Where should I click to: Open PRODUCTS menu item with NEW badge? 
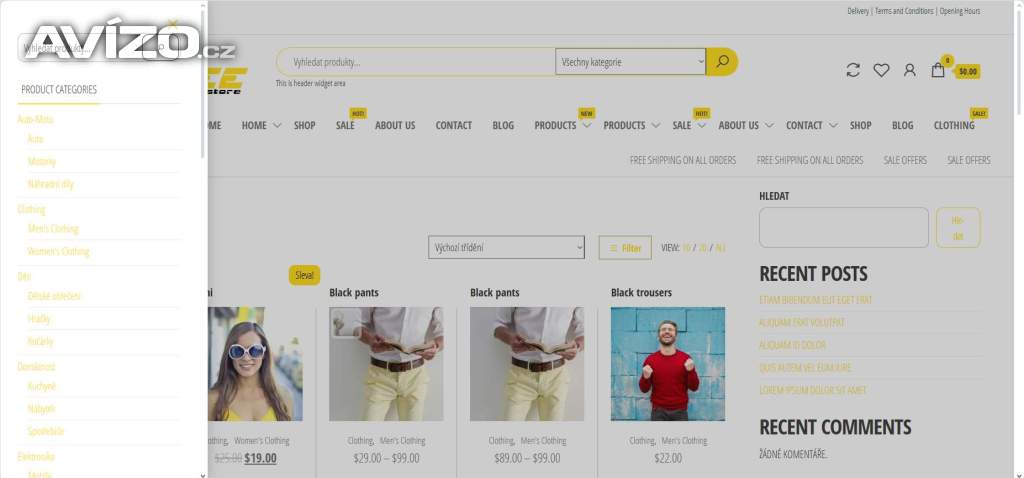click(555, 125)
